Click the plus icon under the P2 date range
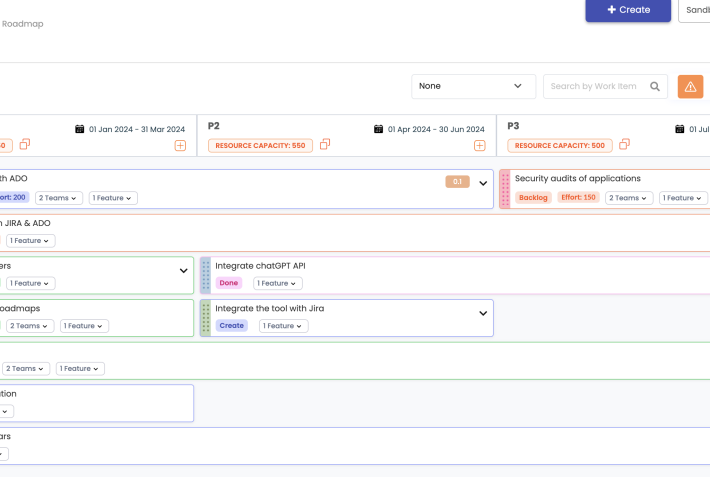The image size is (710, 477). 479,146
